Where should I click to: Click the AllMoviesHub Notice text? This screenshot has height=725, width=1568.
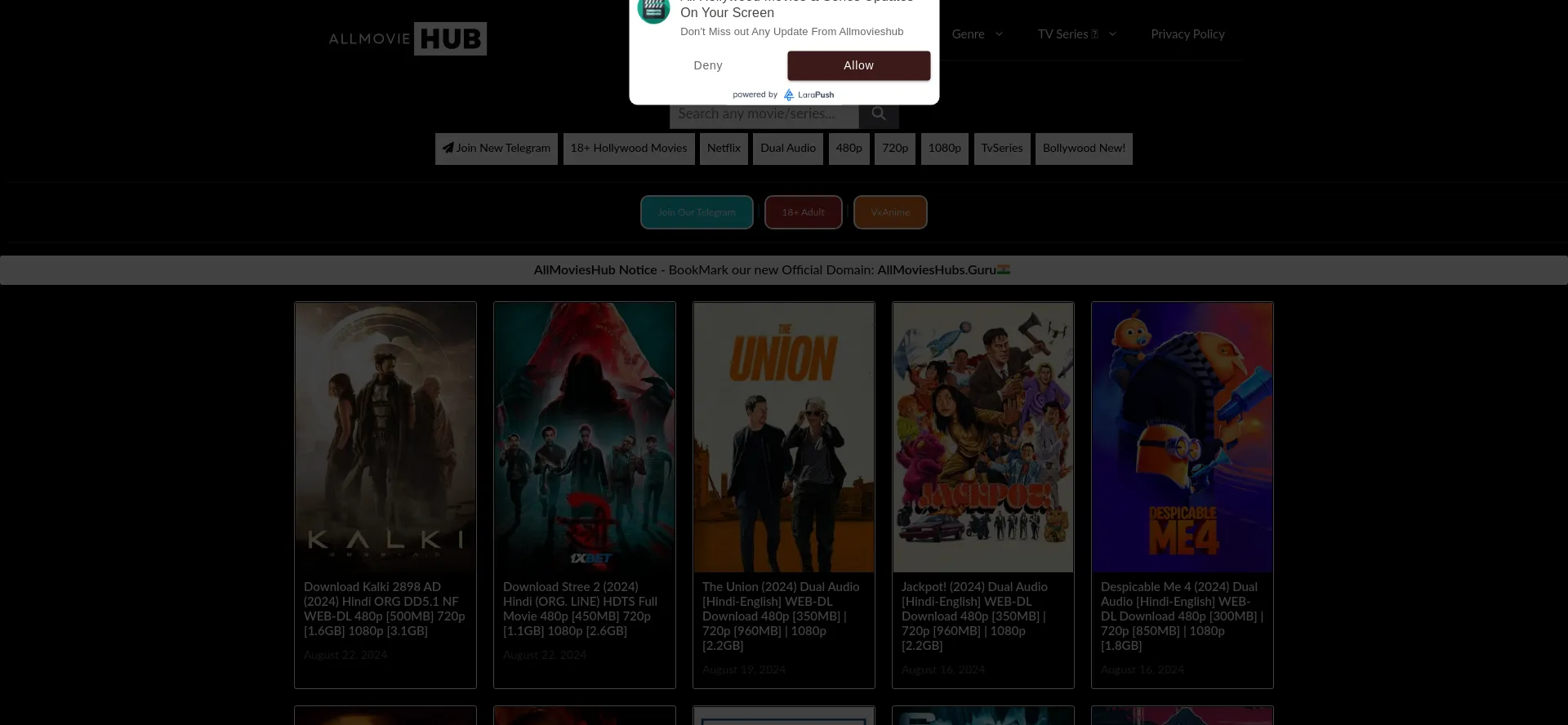pos(595,270)
